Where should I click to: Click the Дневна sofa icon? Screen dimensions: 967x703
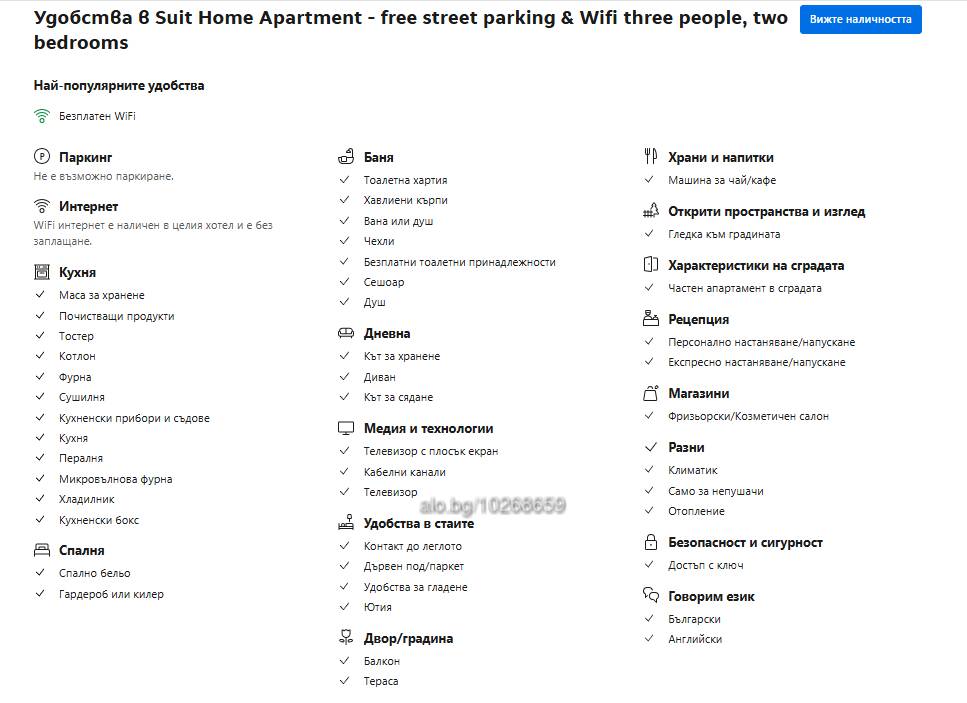(346, 333)
